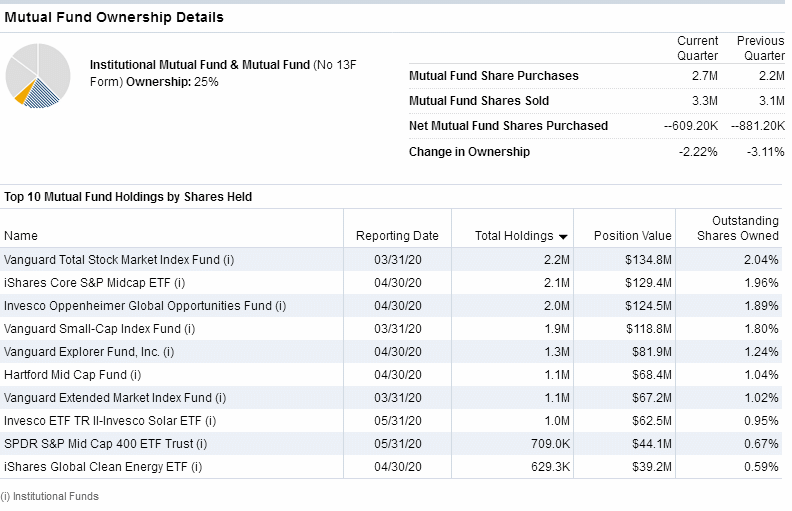Click Mutual Fund Share Purchases label

click(x=493, y=76)
